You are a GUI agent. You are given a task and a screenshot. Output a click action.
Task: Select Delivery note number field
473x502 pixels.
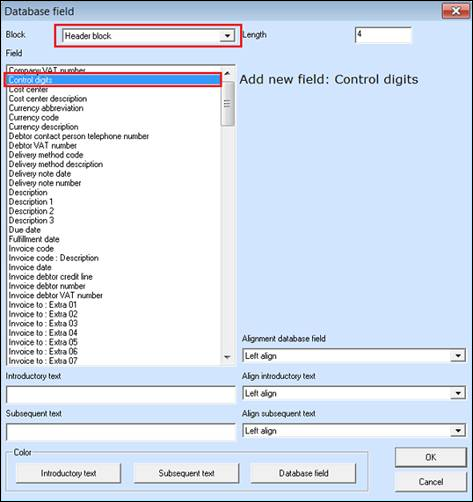(45, 183)
